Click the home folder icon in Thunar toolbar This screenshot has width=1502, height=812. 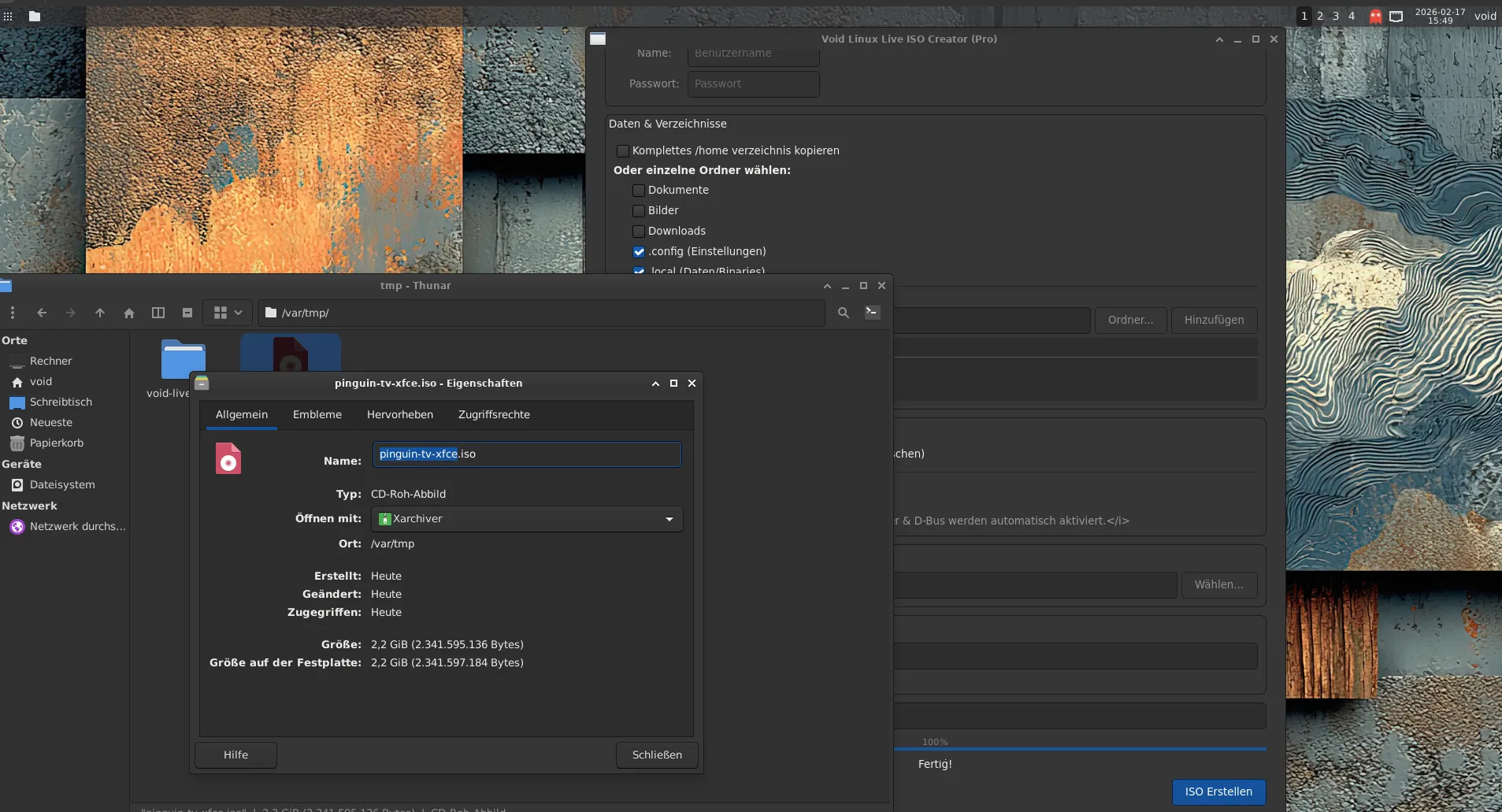[129, 313]
